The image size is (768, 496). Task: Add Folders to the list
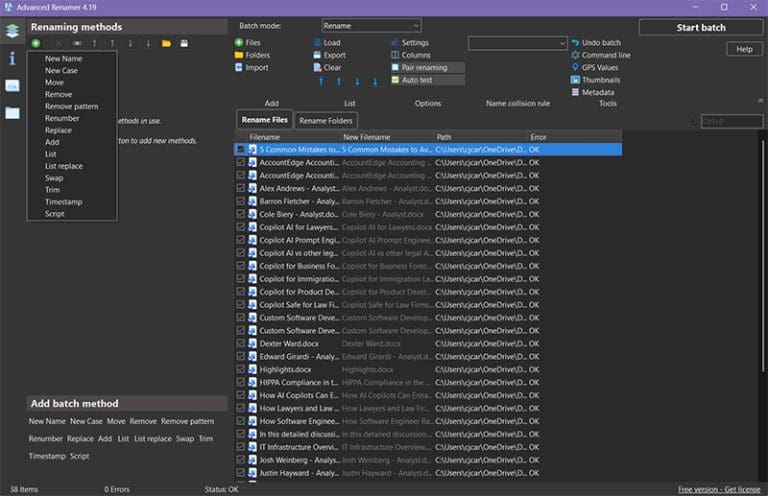[x=252, y=55]
